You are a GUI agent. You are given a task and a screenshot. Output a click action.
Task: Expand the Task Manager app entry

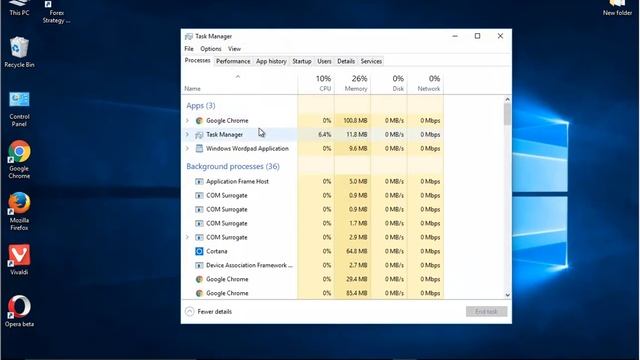[187, 135]
